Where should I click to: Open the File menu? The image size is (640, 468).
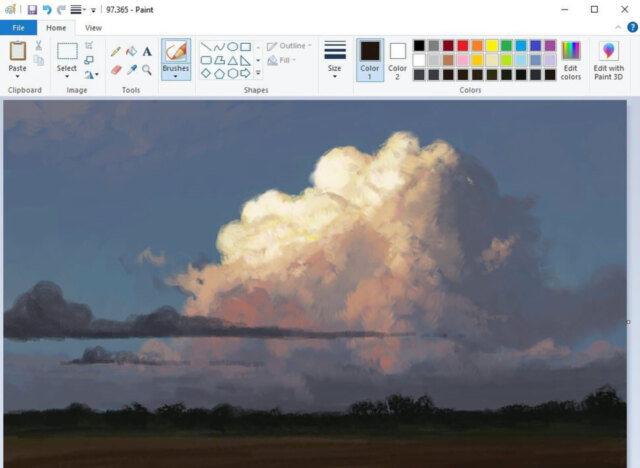point(18,28)
